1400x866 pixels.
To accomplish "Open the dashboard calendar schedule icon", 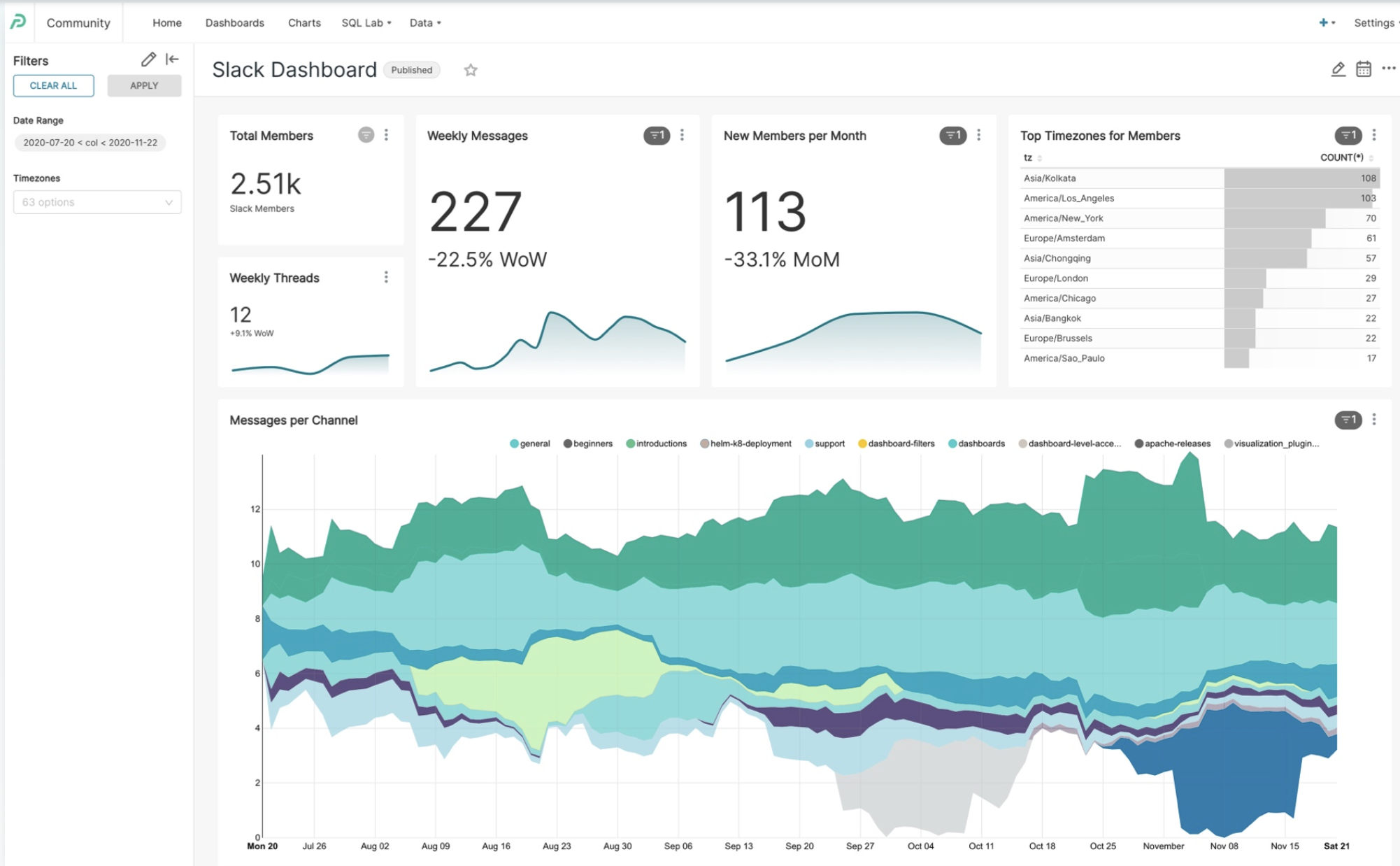I will [x=1363, y=69].
